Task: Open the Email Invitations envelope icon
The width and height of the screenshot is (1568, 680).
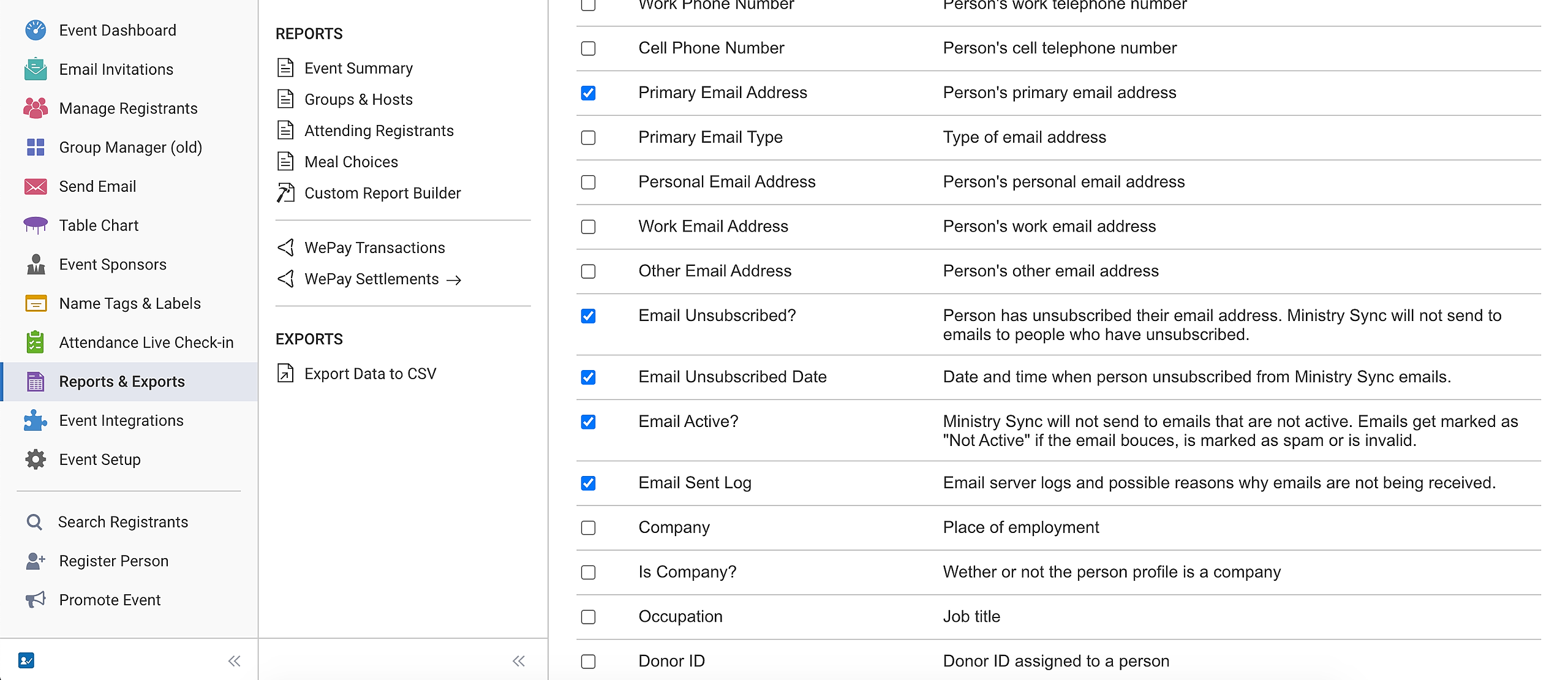Action: [x=36, y=69]
